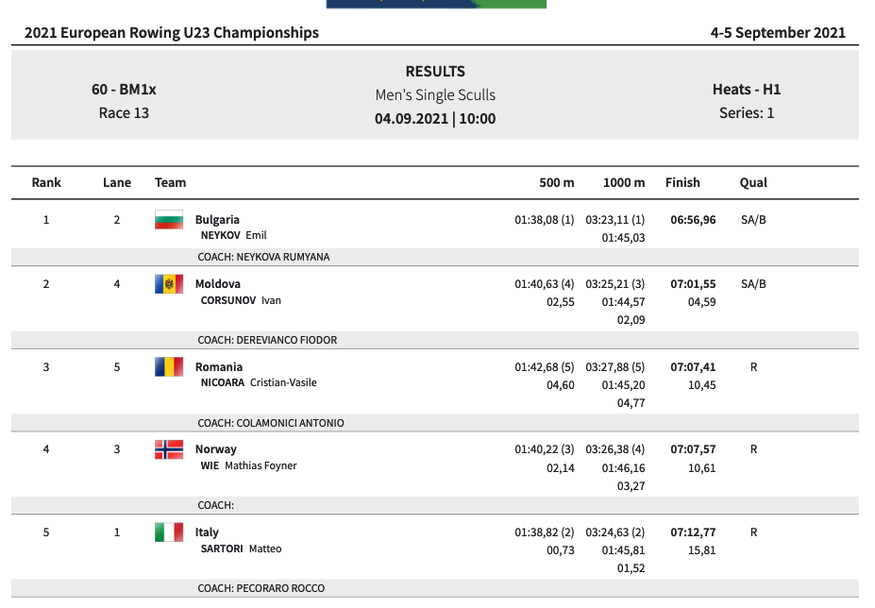The image size is (875, 608).
Task: Click the 500 m column header
Action: pos(557,182)
